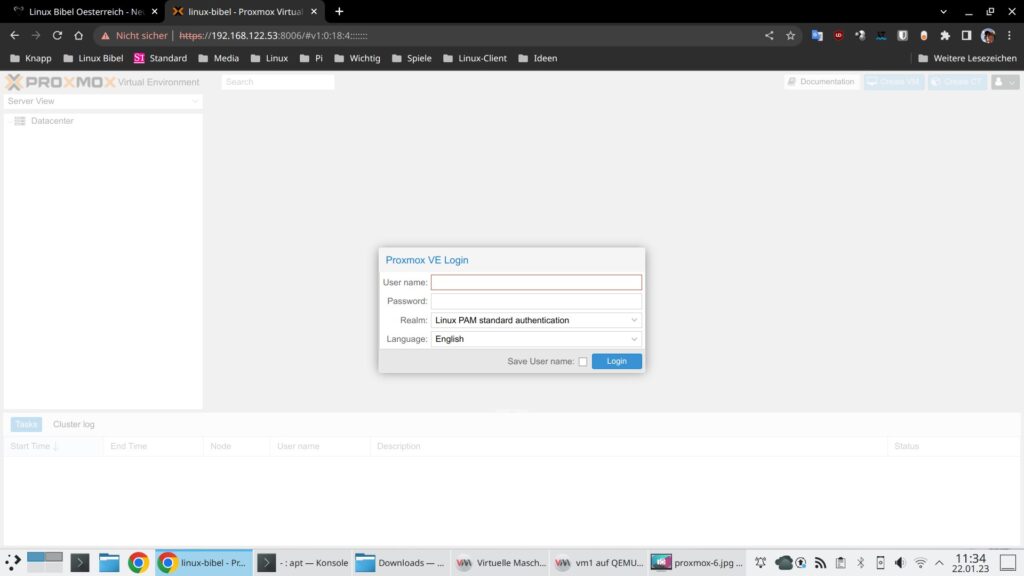Image resolution: width=1024 pixels, height=576 pixels.
Task: Sort by the Start Time column header
Action: coord(53,446)
